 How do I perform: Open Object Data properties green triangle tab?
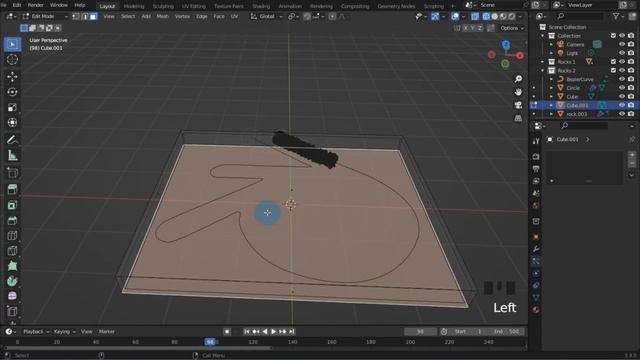(536, 298)
